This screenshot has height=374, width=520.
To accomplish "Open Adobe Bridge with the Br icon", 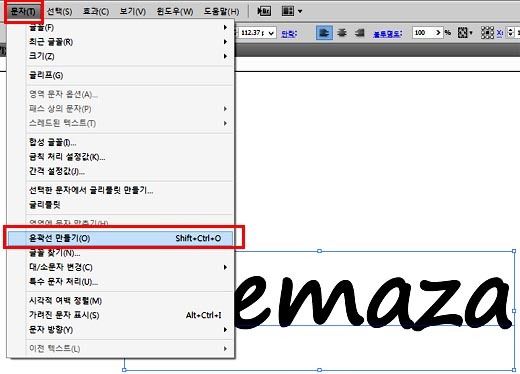I will 264,11.
